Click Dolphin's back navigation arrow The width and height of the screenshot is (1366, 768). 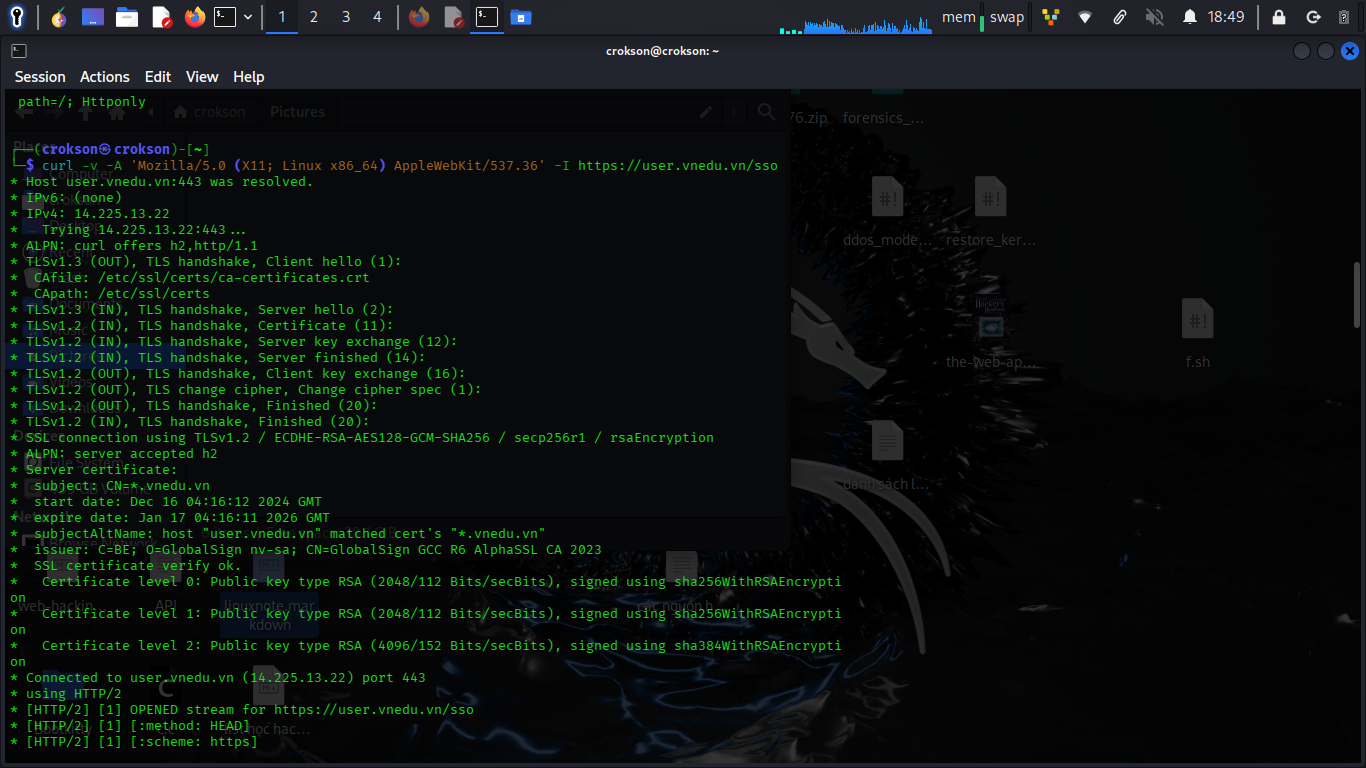(x=24, y=112)
